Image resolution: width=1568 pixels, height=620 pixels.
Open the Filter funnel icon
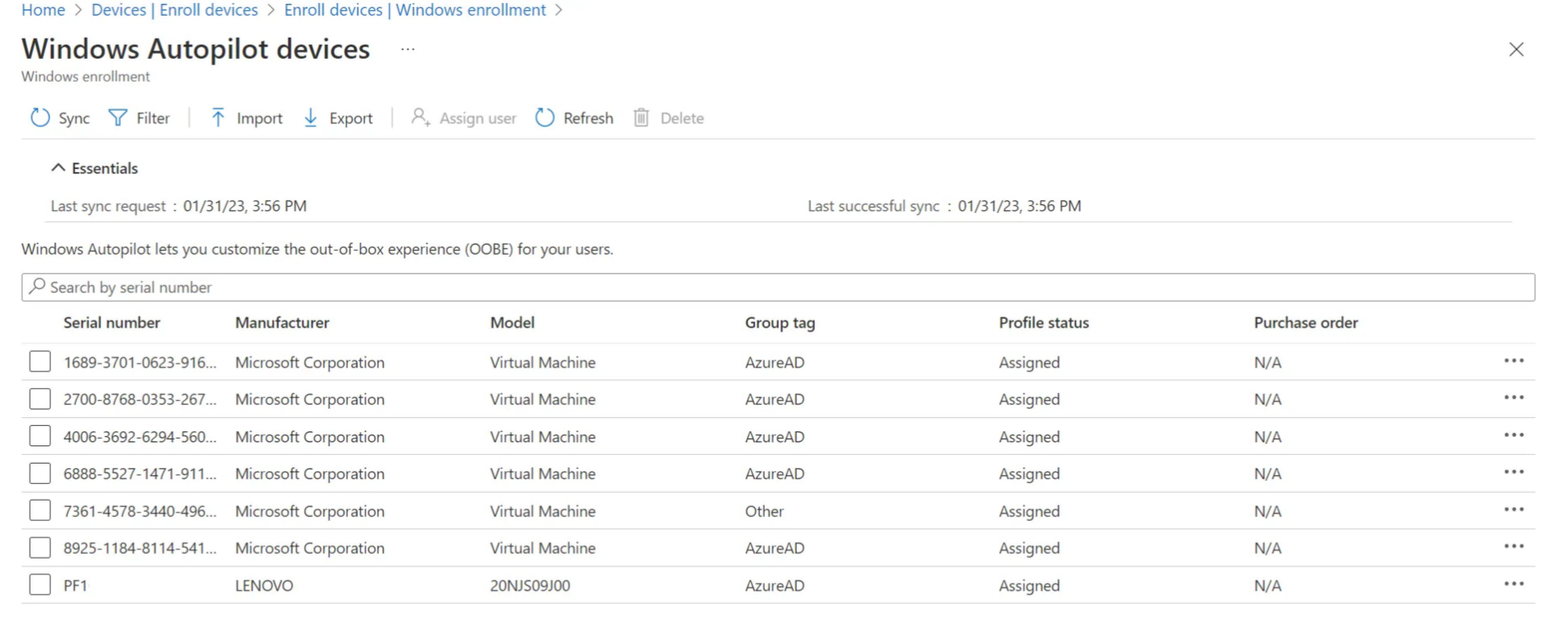click(118, 118)
